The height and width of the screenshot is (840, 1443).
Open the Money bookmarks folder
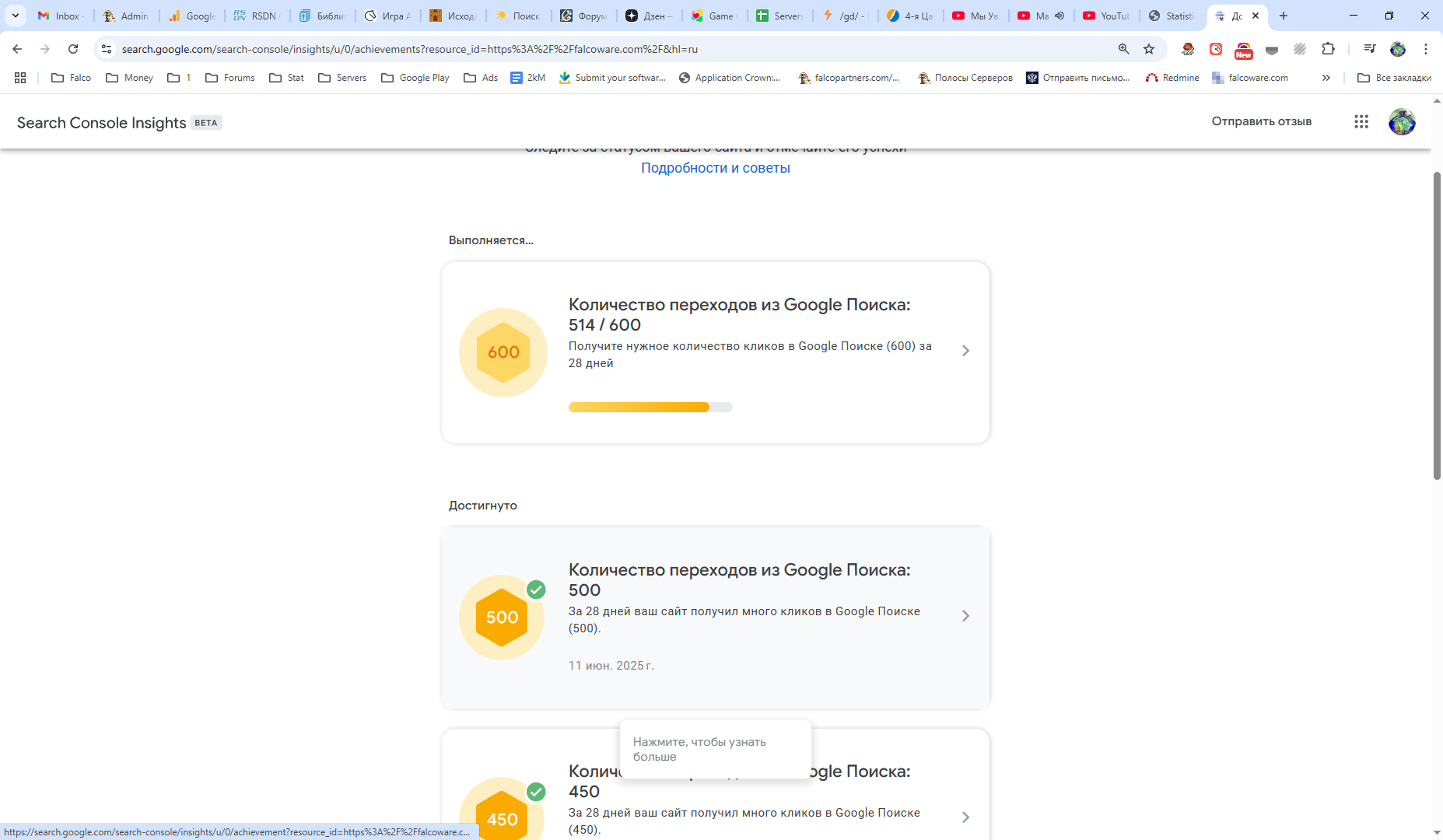129,78
